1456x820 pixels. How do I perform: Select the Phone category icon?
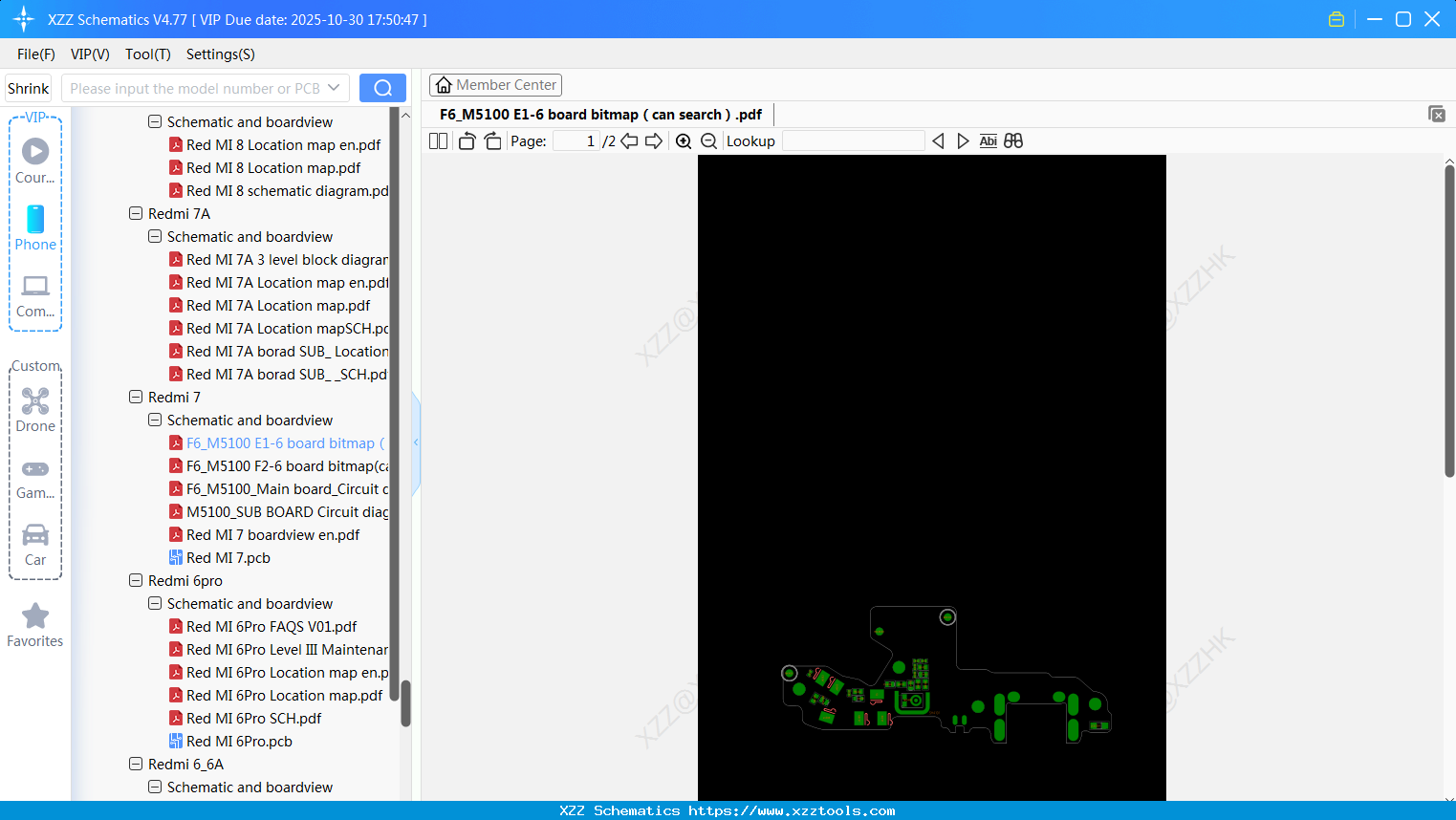(35, 228)
